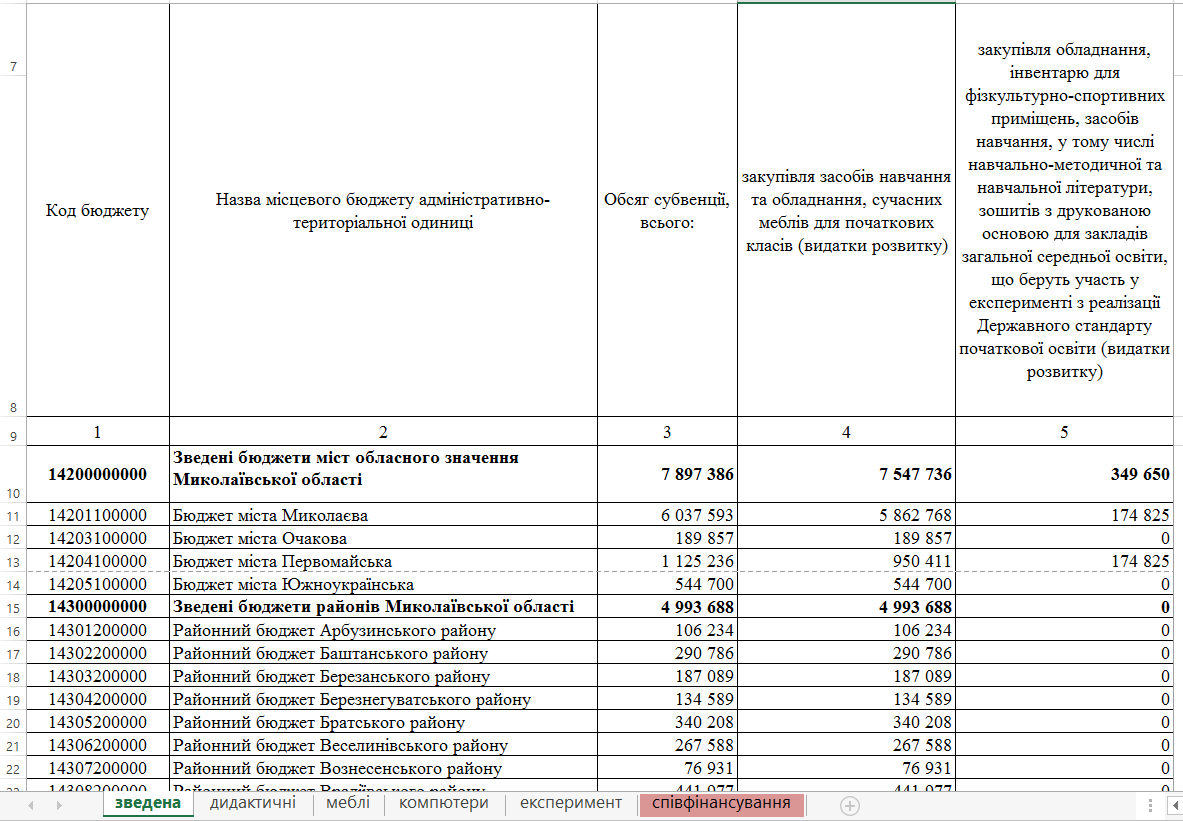Image resolution: width=1183 pixels, height=821 pixels.
Task: Select the Назва місцевого бюджету header cell
Action: point(383,211)
